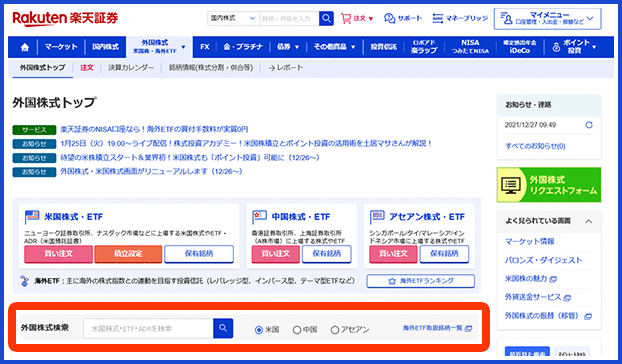The width and height of the screenshot is (622, 364).
Task: Click the external-link icon beside 海外ETF取扱銘柄一覧
Action: coord(468,328)
